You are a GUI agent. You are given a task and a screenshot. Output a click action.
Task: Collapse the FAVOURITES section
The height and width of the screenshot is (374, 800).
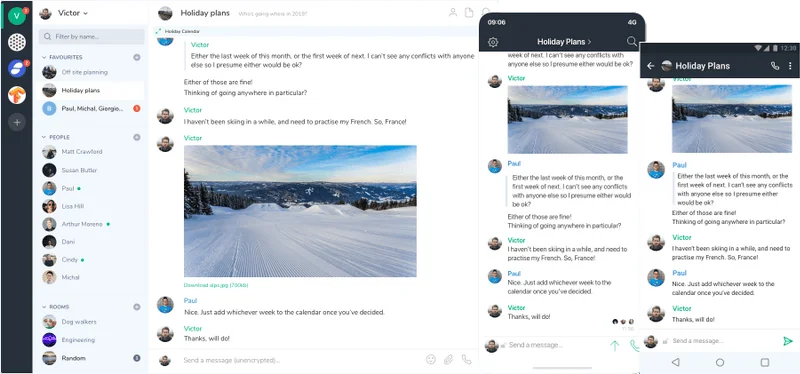(62, 58)
